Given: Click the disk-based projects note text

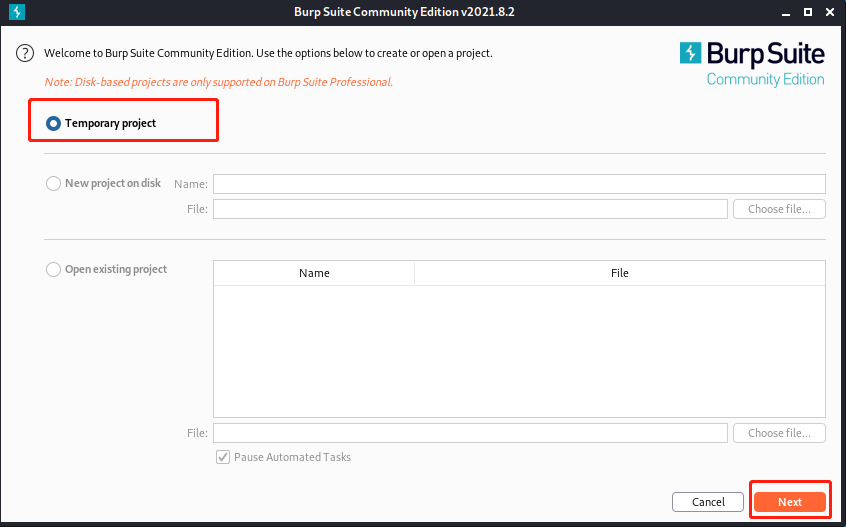Looking at the screenshot, I should 219,83.
